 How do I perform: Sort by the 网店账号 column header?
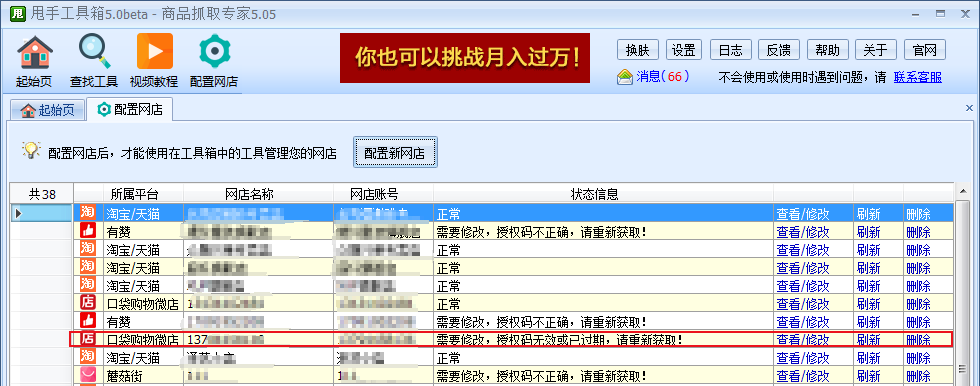point(383,194)
